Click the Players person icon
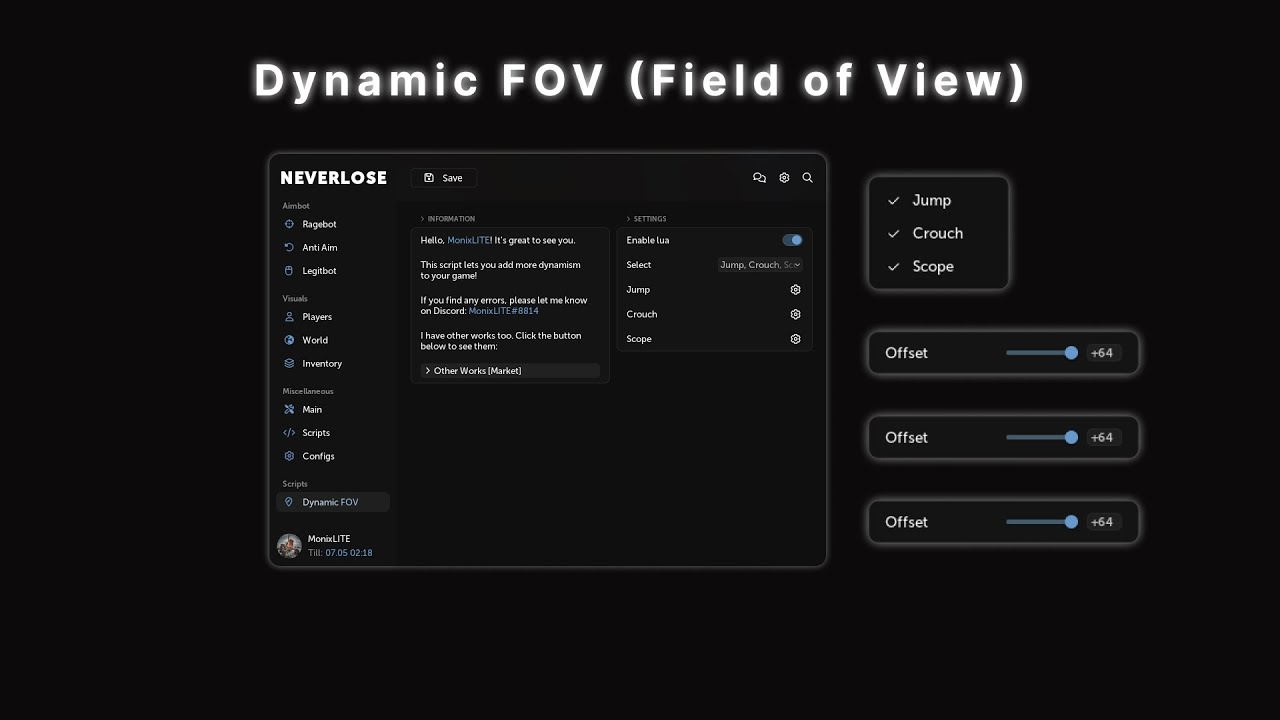 pos(289,317)
